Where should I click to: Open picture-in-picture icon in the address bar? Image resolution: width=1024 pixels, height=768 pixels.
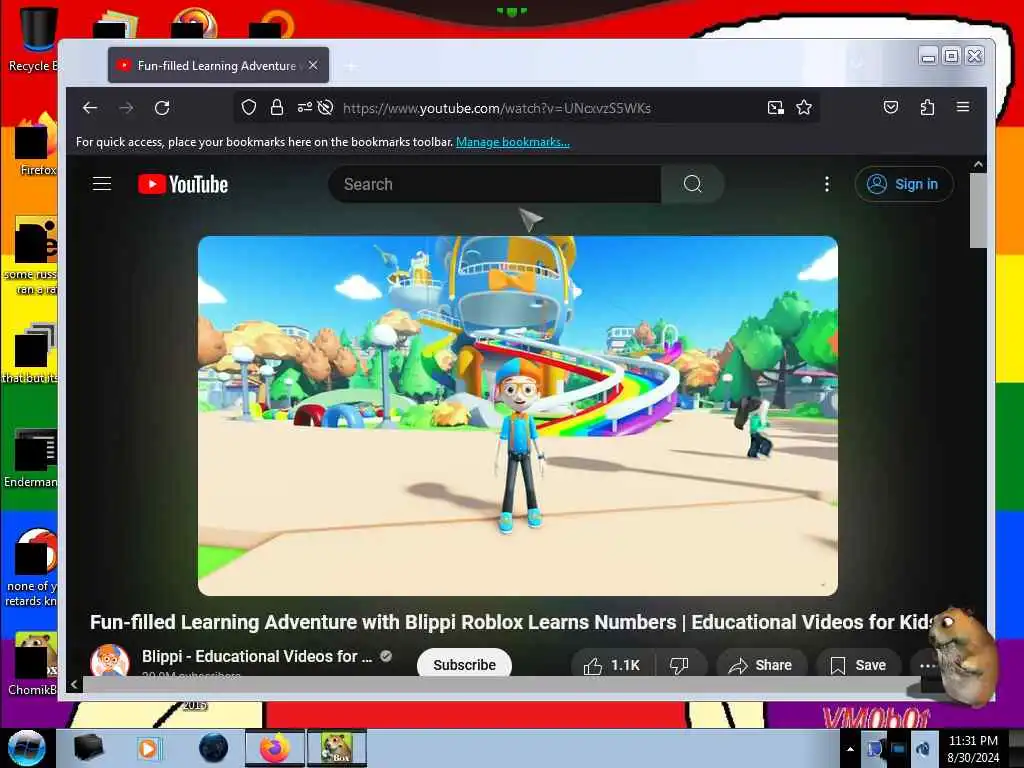[776, 108]
